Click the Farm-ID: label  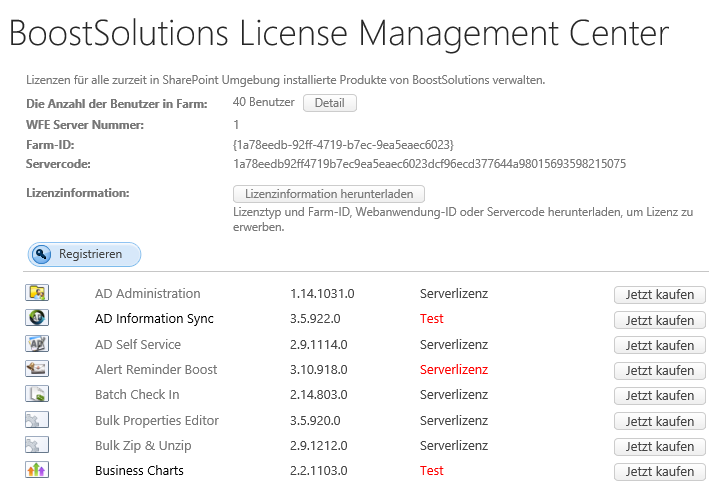point(50,145)
